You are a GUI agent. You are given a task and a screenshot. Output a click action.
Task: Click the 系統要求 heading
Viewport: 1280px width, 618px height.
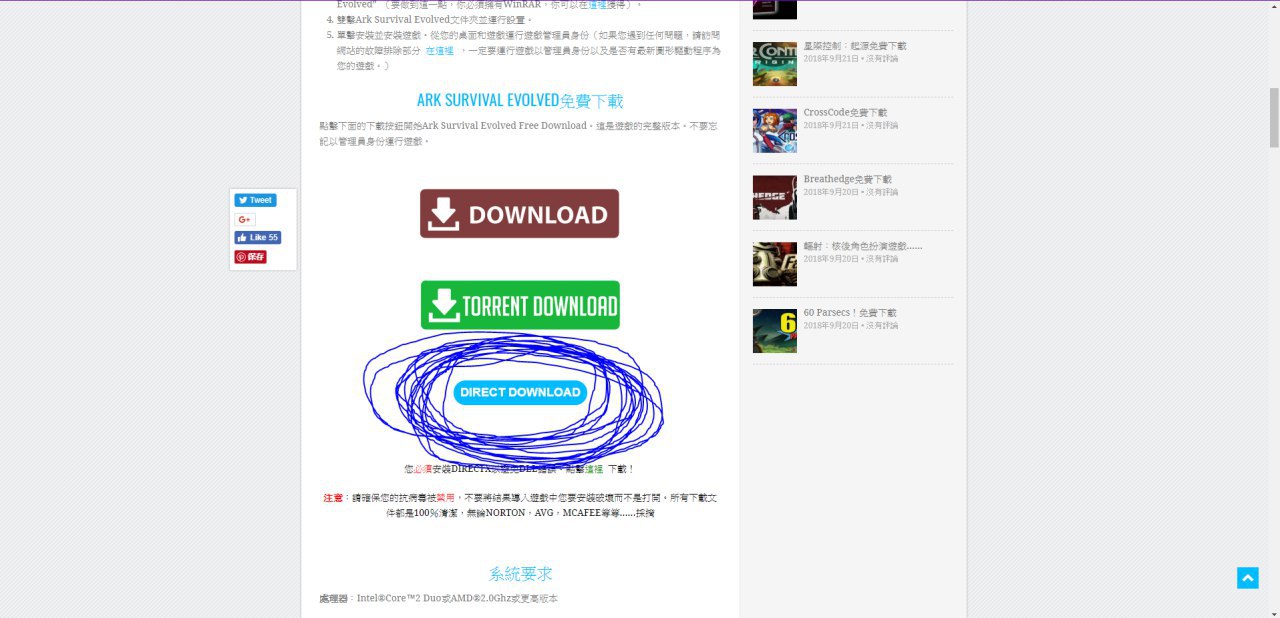point(520,574)
